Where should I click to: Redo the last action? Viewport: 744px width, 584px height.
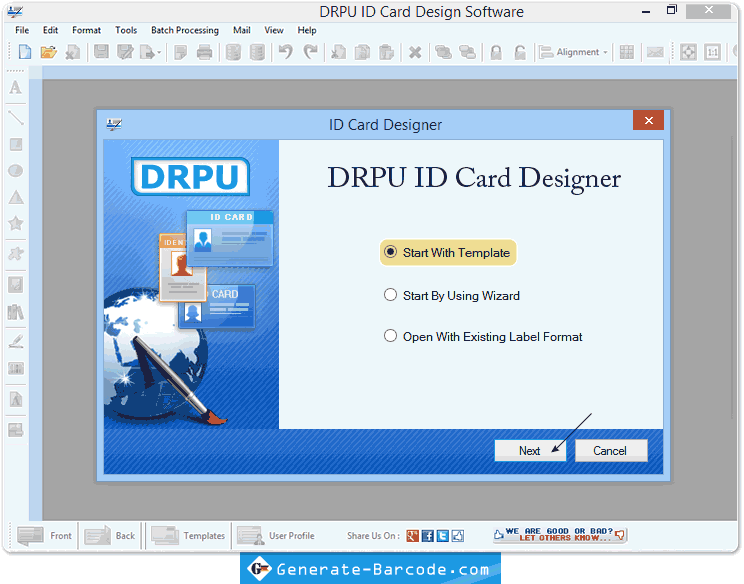coord(310,51)
